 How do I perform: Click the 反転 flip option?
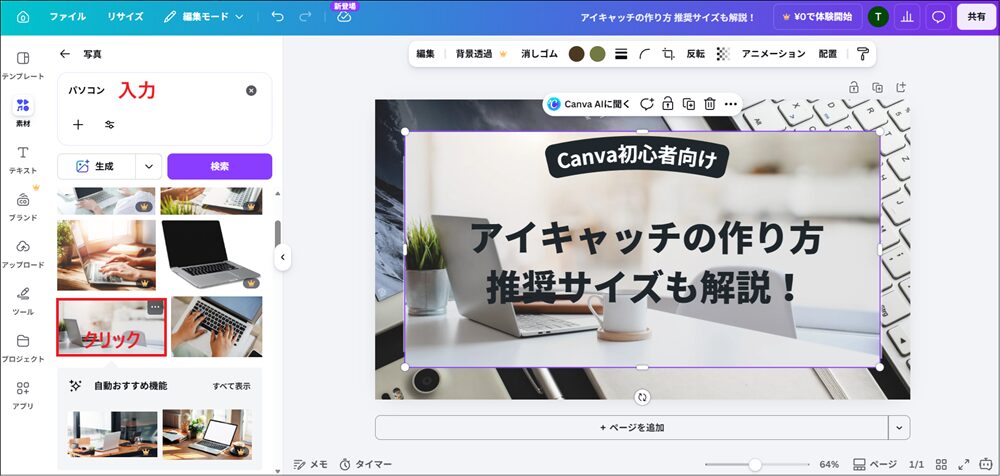[x=696, y=54]
